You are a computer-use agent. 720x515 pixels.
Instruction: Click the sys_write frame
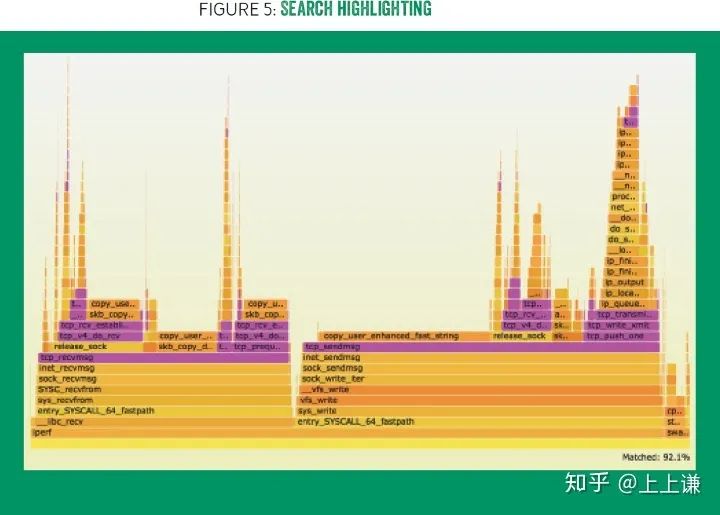[x=480, y=411]
